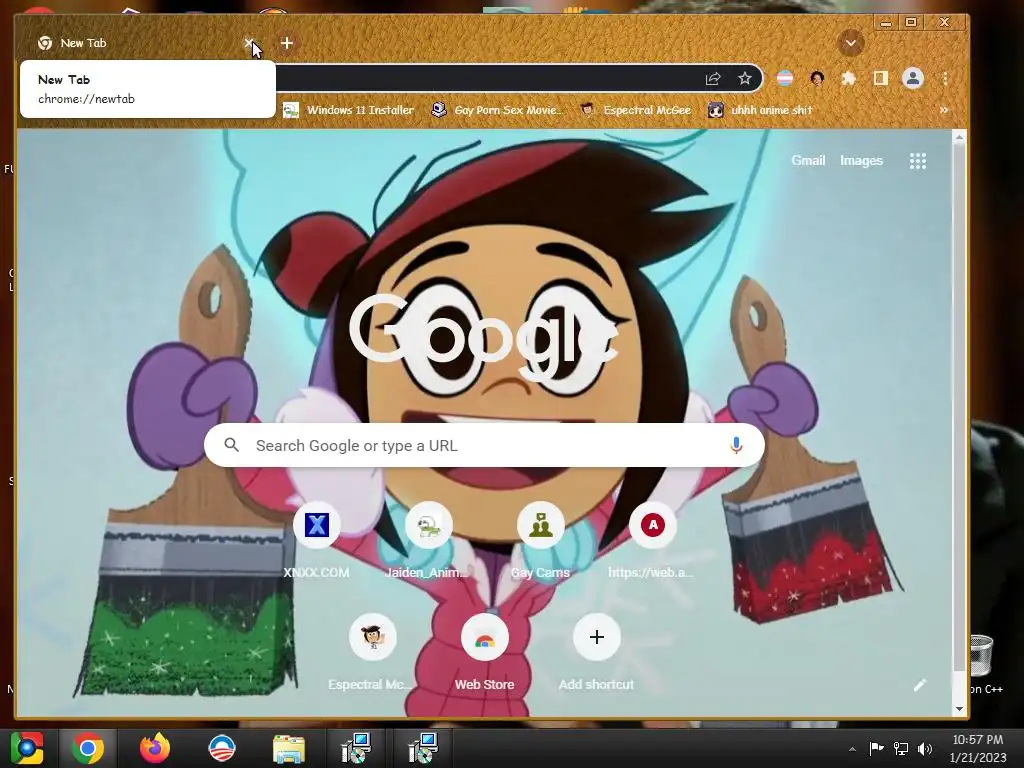
Task: Open File Explorer from the taskbar
Action: (x=289, y=749)
